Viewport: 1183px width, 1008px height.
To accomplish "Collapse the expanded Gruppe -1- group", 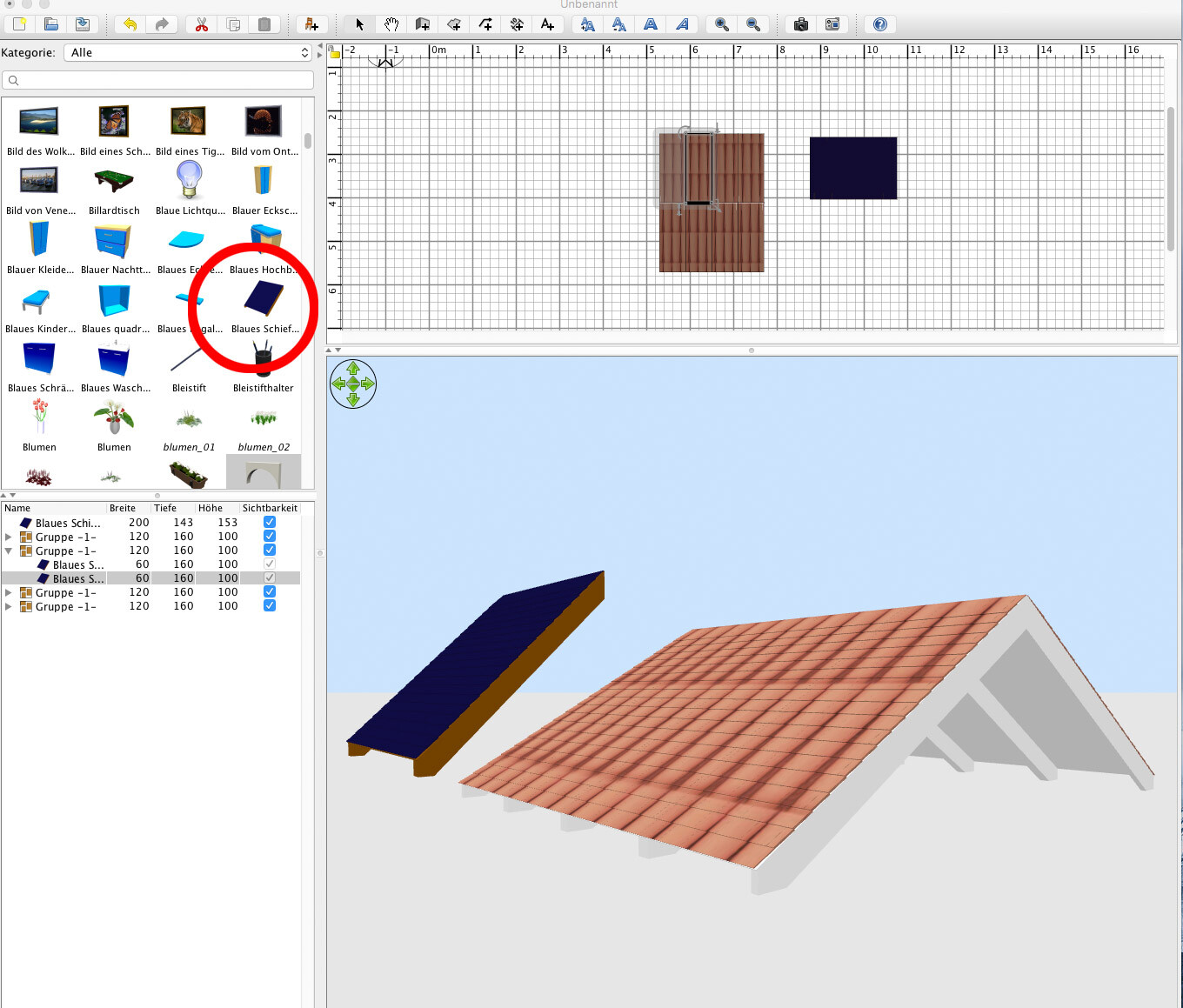I will (9, 551).
